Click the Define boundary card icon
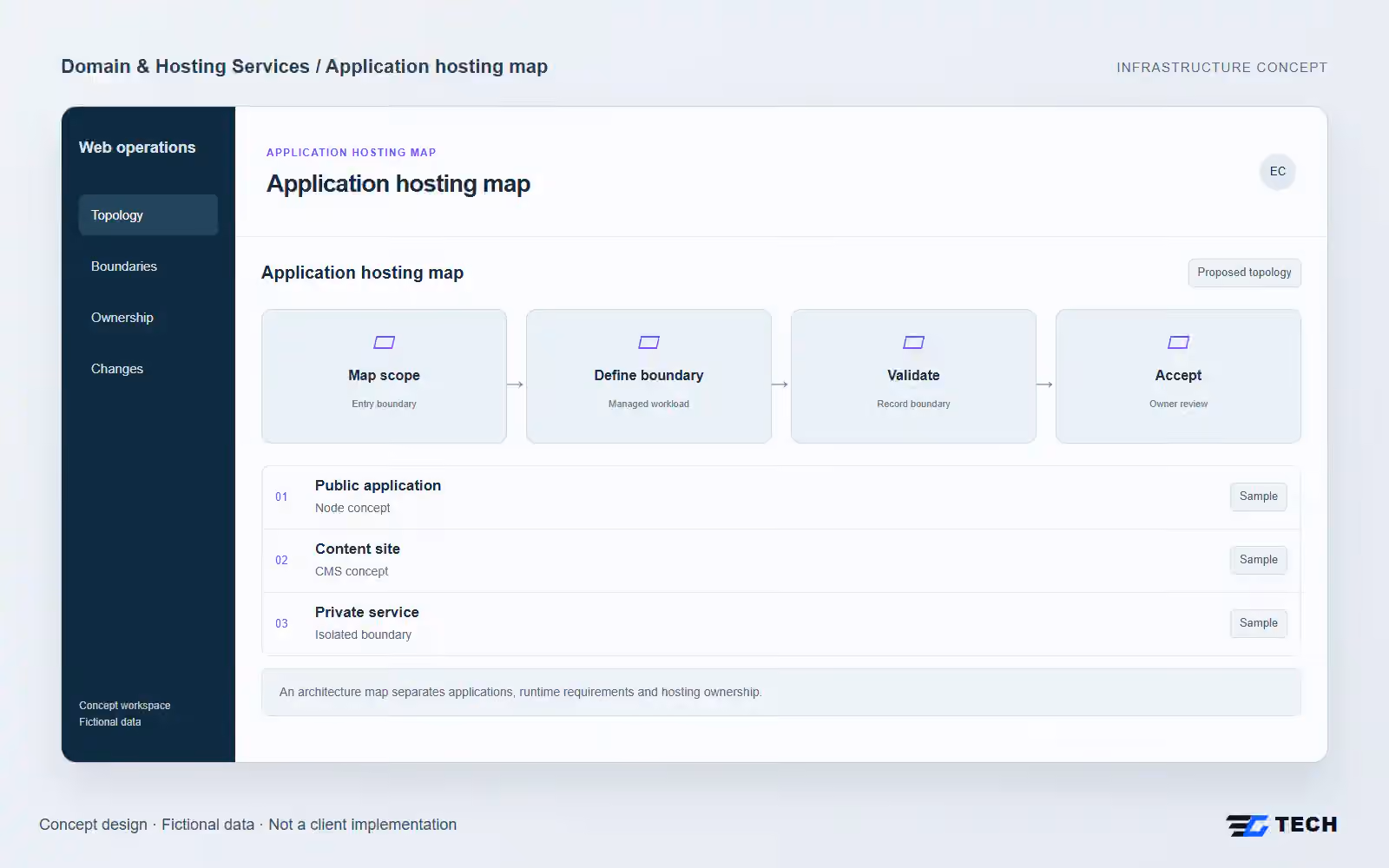The image size is (1389, 868). (x=648, y=342)
